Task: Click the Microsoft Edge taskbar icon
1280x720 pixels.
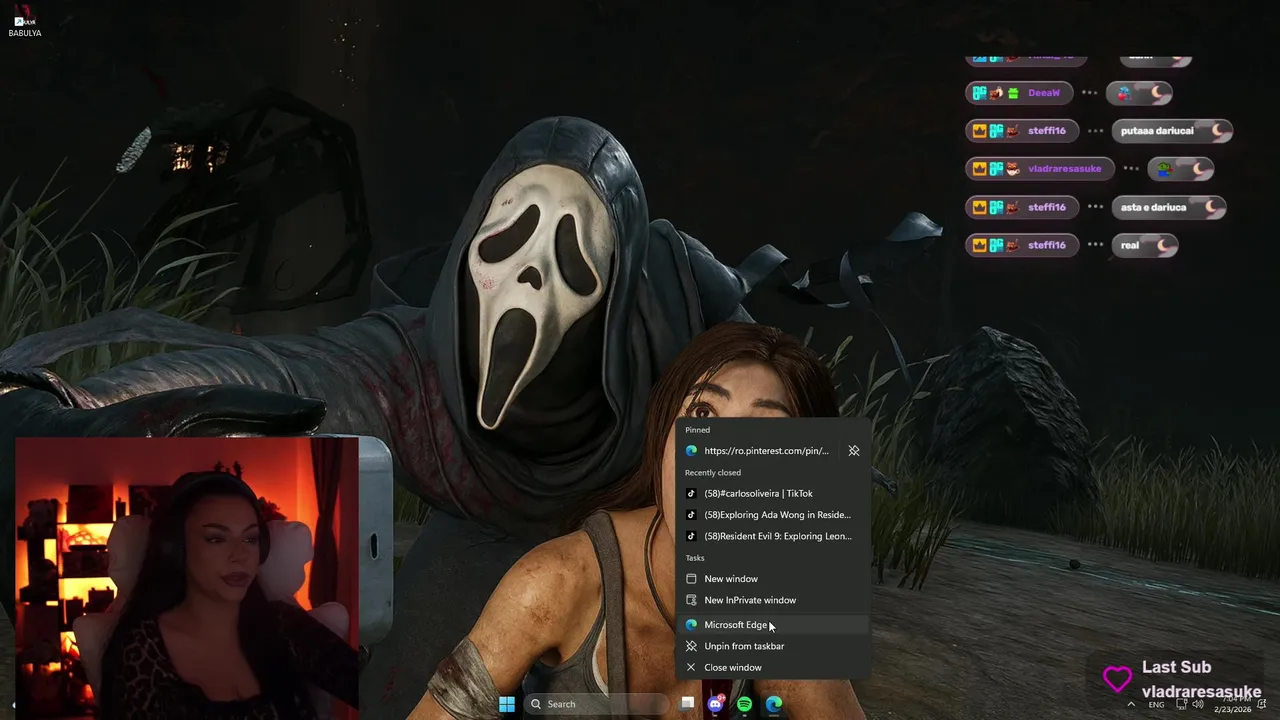Action: tap(774, 704)
